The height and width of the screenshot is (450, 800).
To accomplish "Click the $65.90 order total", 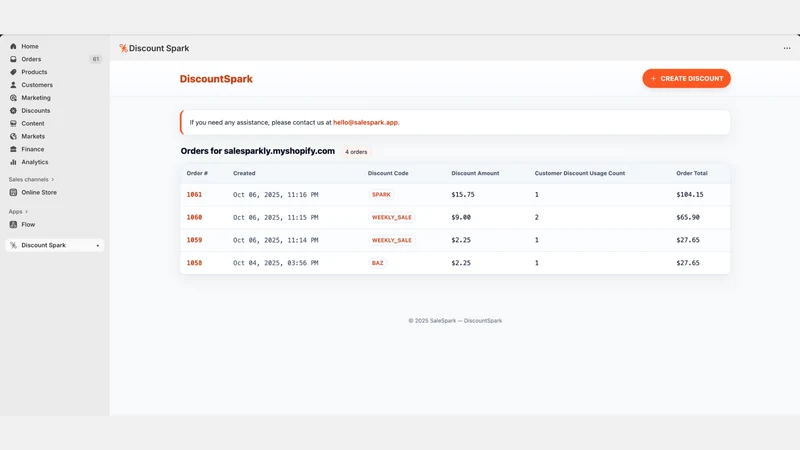I will point(688,217).
